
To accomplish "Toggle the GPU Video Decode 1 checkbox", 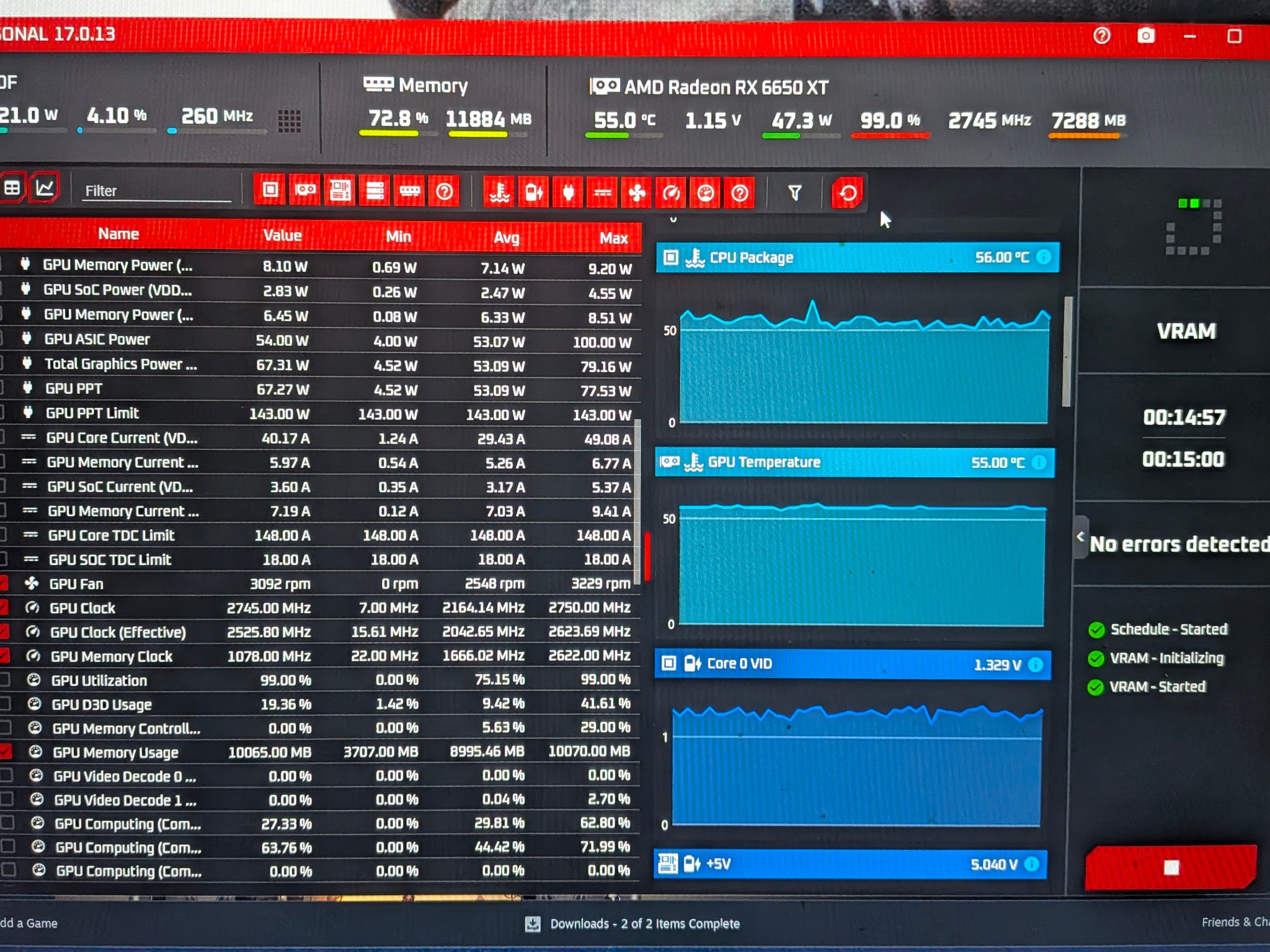I will (x=7, y=799).
